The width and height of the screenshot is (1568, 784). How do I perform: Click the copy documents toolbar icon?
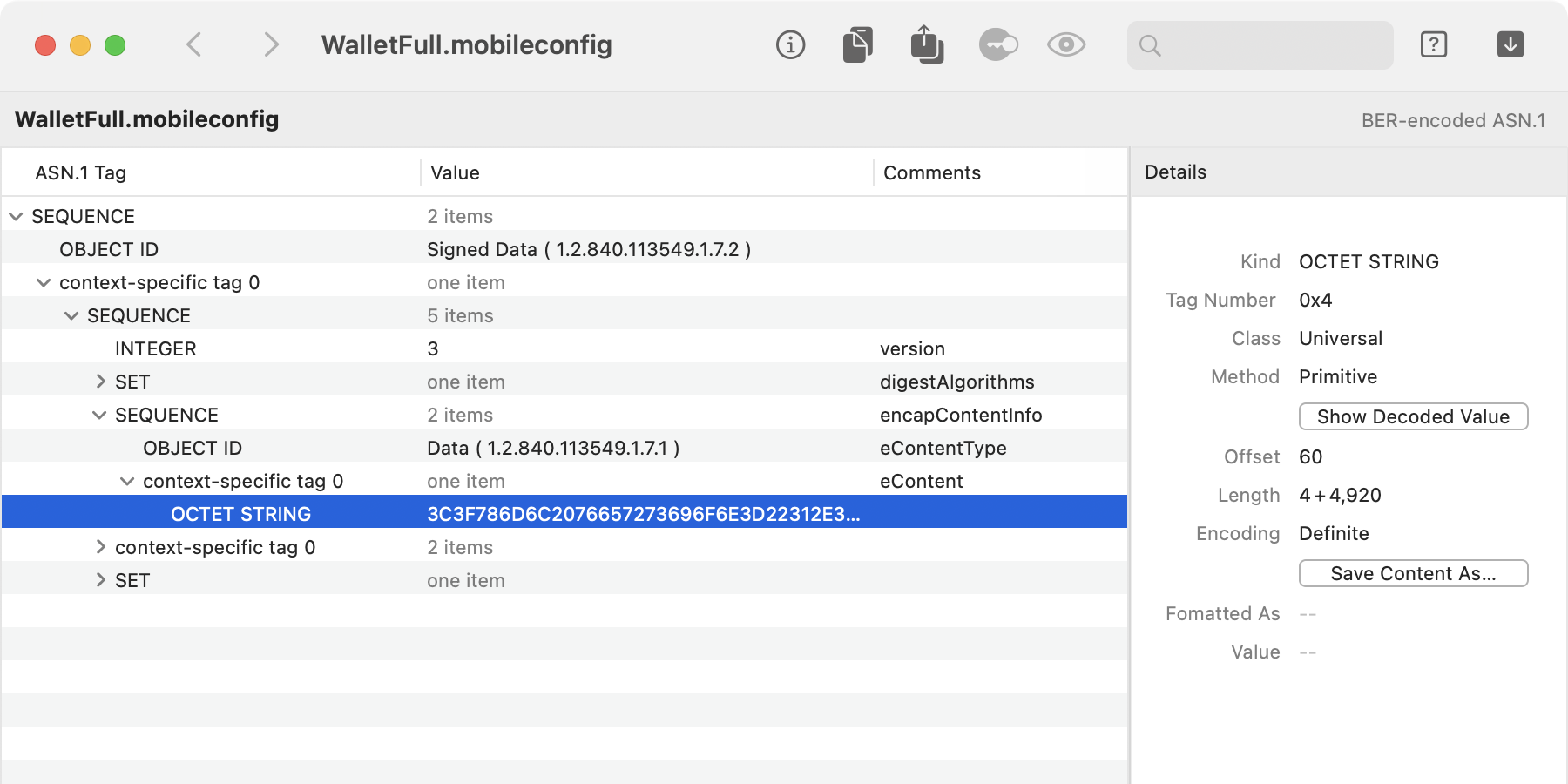pyautogui.click(x=858, y=44)
